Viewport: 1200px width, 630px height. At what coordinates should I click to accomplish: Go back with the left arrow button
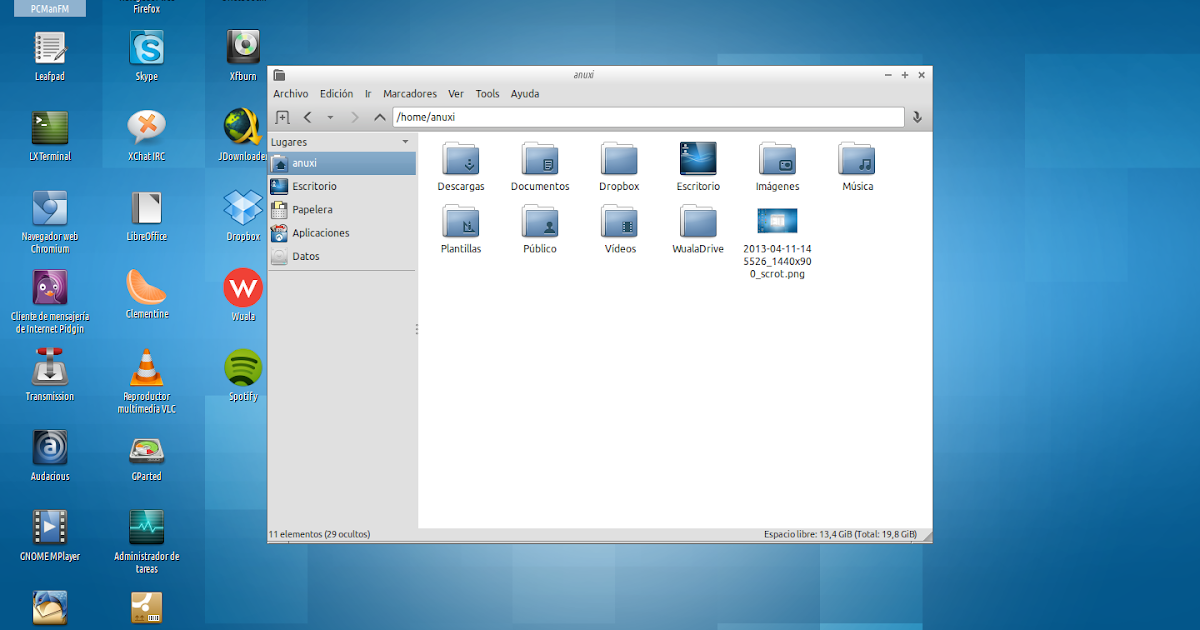(307, 118)
